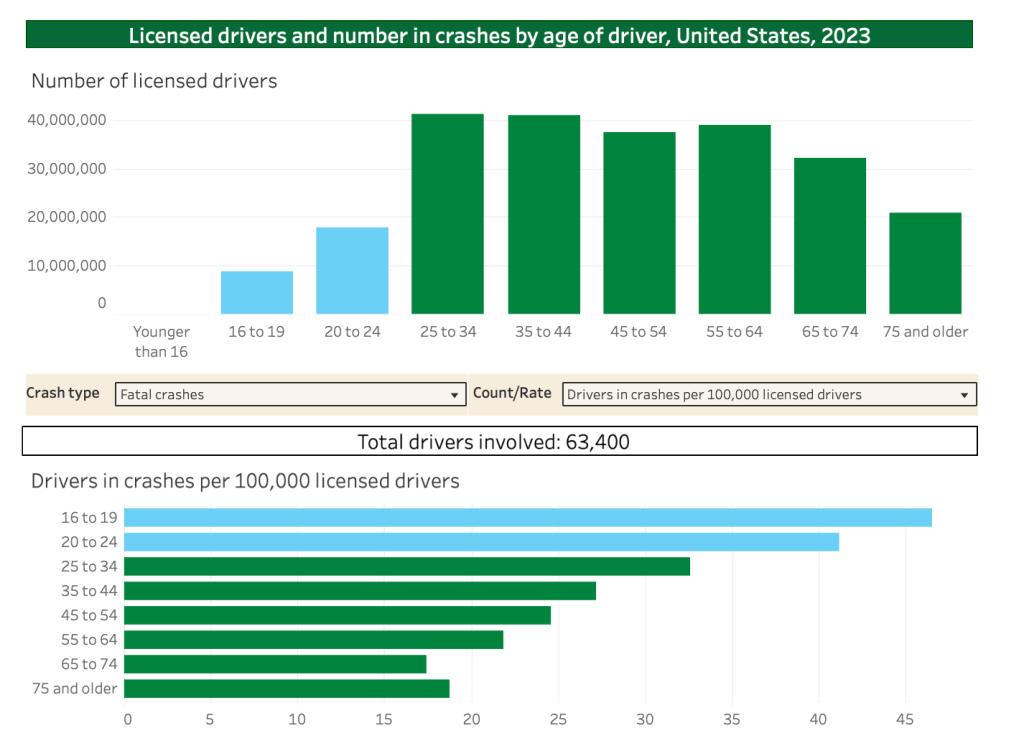Select the 20 to 24 licensed drivers bar

[x=352, y=270]
